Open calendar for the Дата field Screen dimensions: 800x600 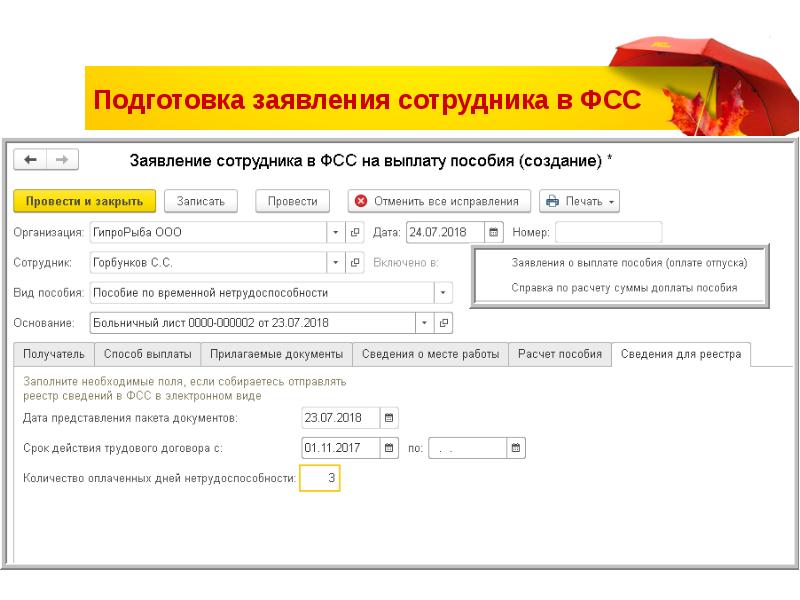click(494, 232)
